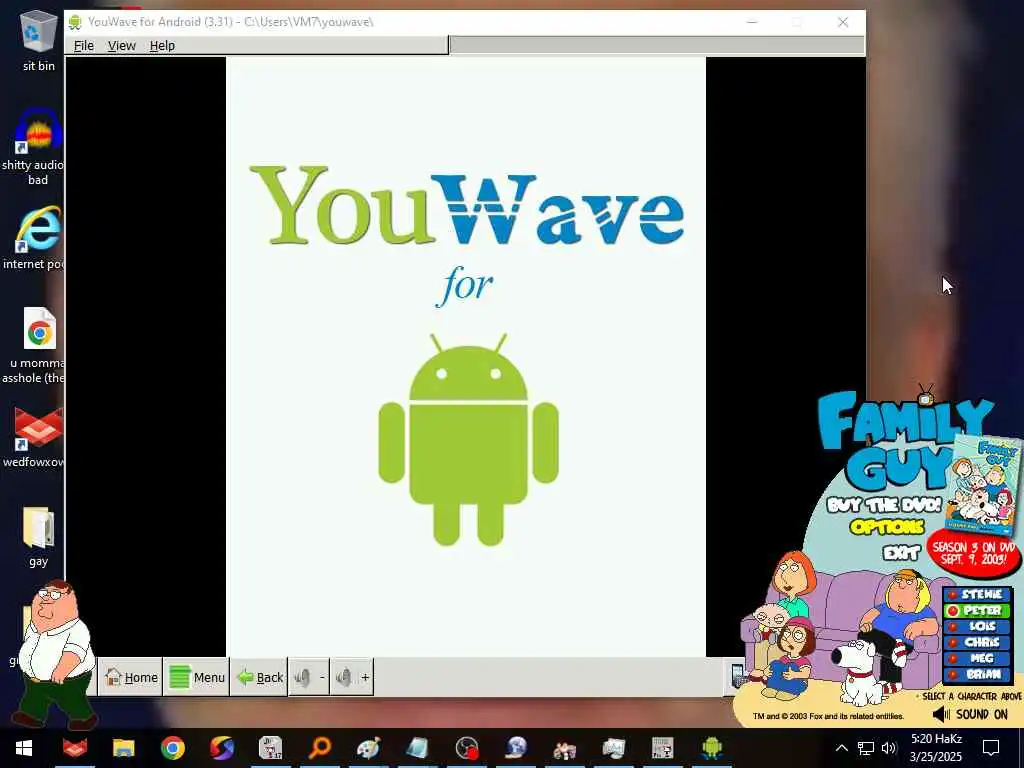Open the Windows Start menu
The height and width of the screenshot is (768, 1024).
24,748
